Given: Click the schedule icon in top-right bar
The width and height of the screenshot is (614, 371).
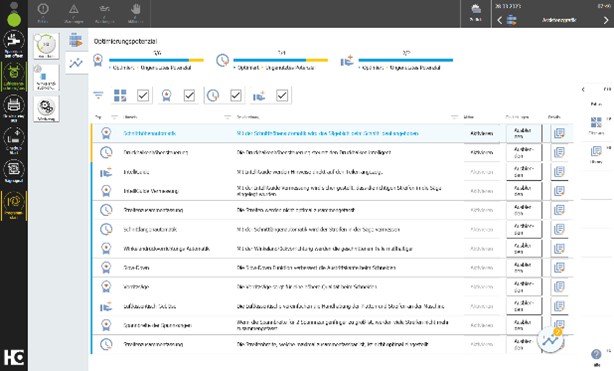Looking at the screenshot, I should tap(511, 20).
